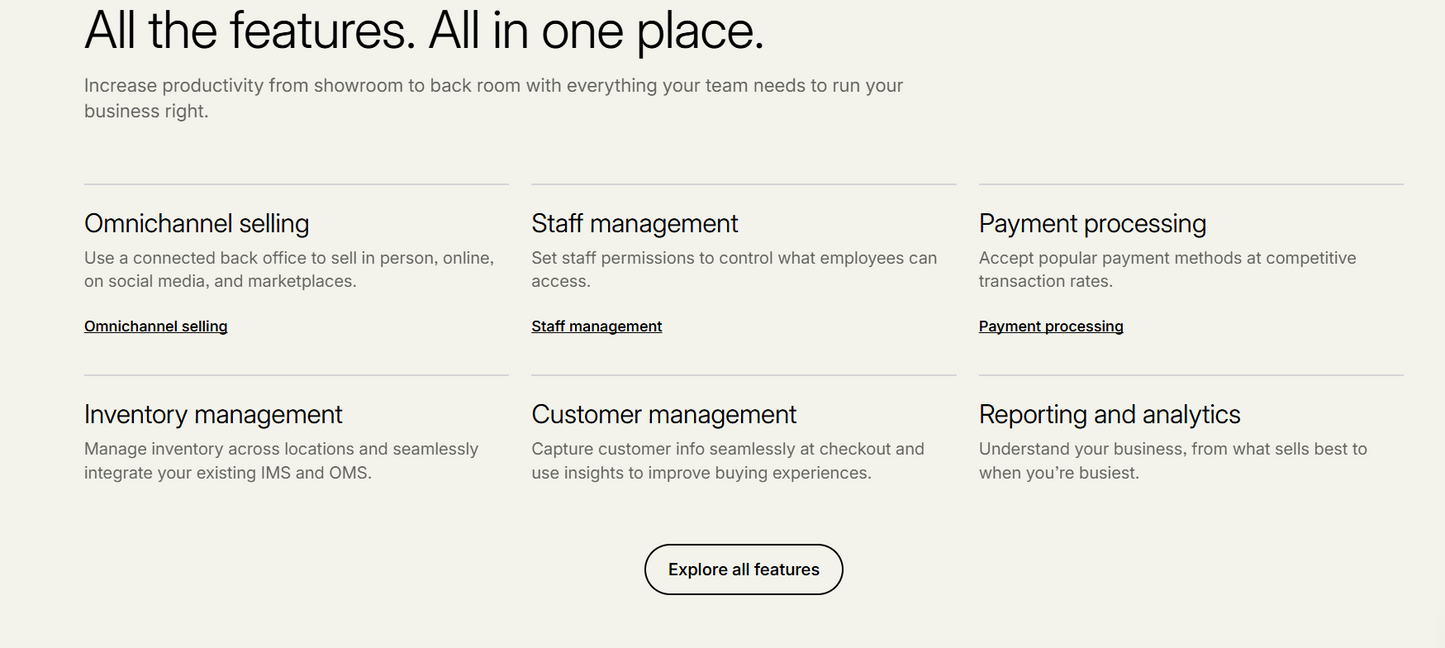Viewport: 1445px width, 648px height.
Task: Select the Reporting and analytics heading
Action: (1110, 414)
